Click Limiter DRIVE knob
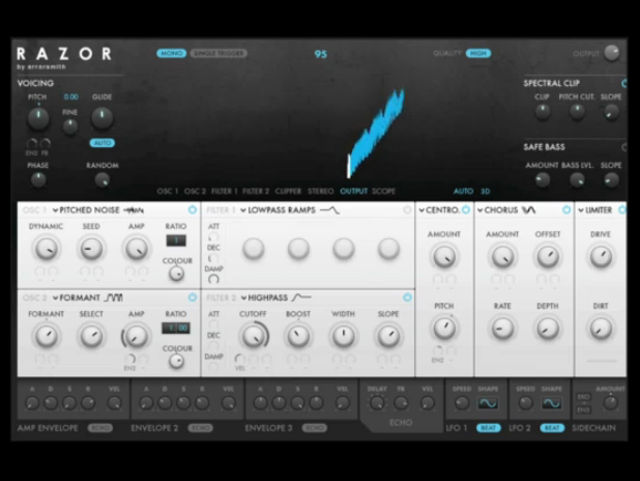Screen dimensions: 640x481 point(600,256)
